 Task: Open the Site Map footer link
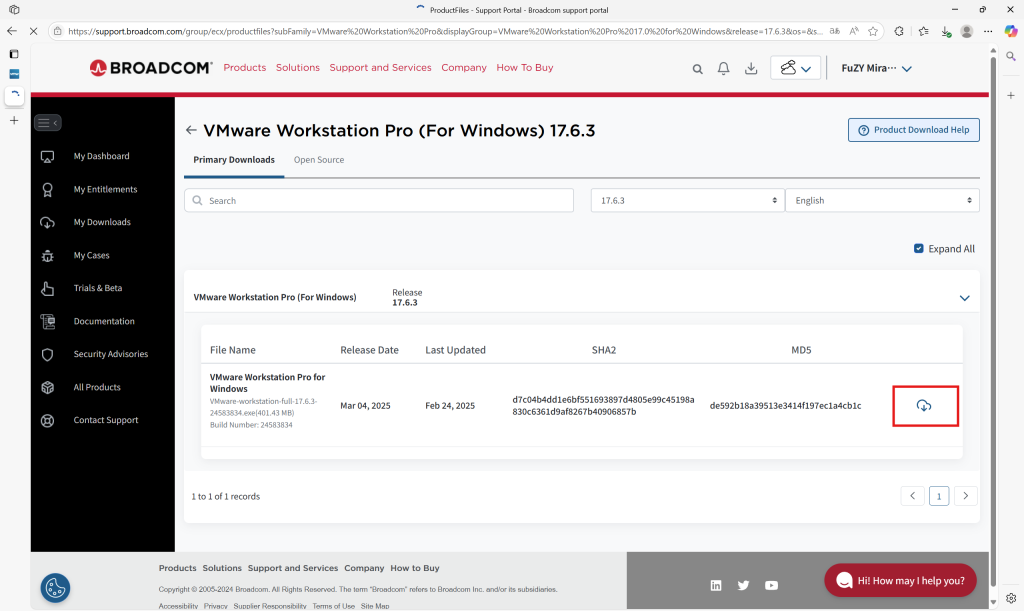375,606
